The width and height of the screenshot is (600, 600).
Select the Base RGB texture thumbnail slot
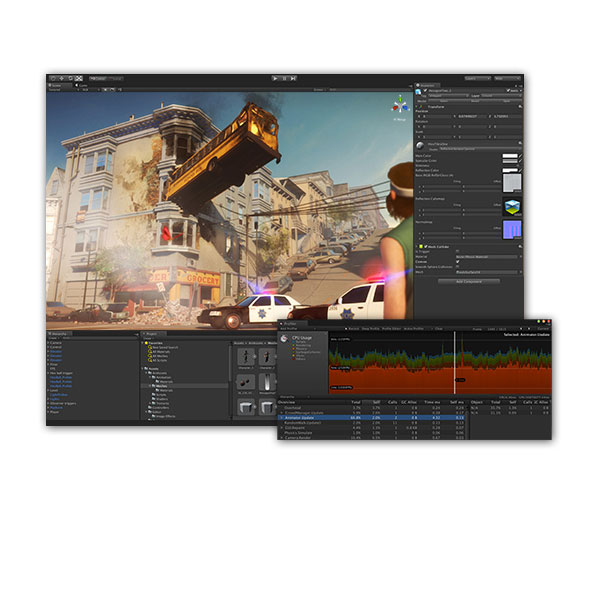tap(512, 183)
